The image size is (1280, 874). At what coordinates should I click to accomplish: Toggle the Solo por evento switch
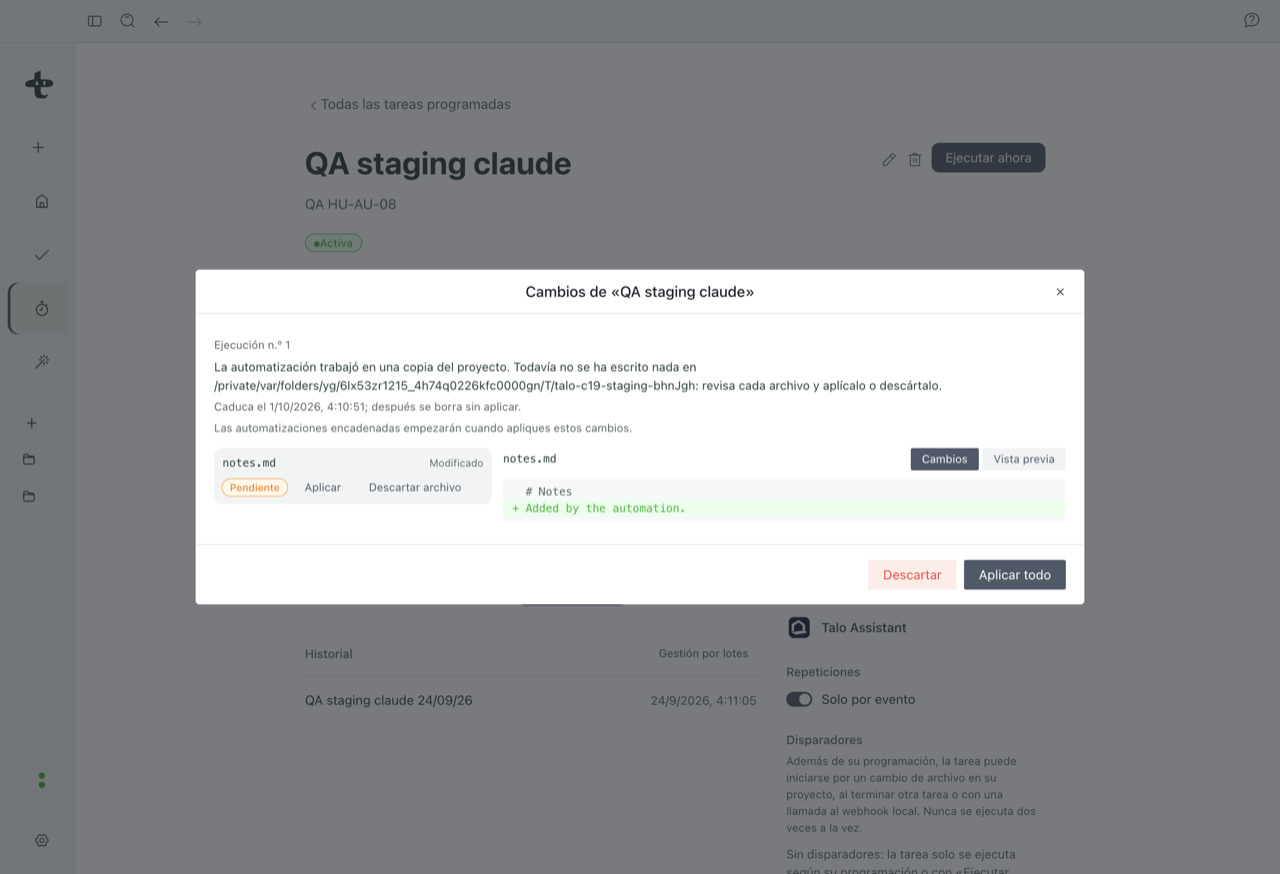pos(799,700)
